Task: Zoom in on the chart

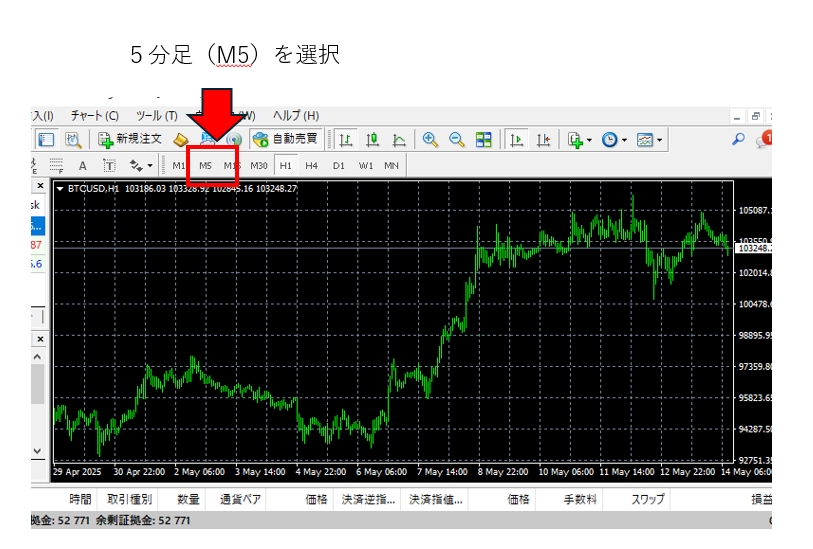Action: click(430, 140)
